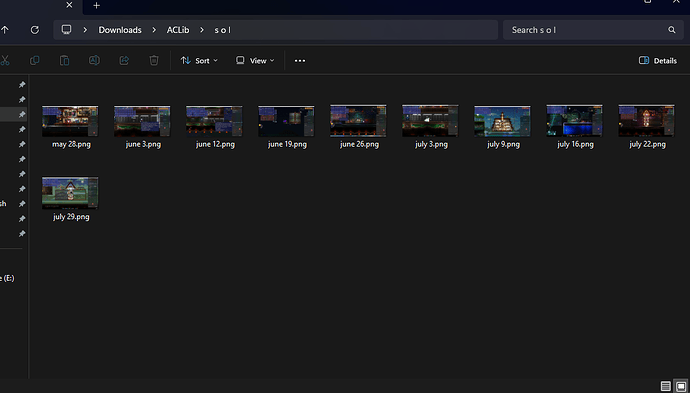Click file name text july 16.png
The height and width of the screenshot is (393, 690).
[576, 144]
